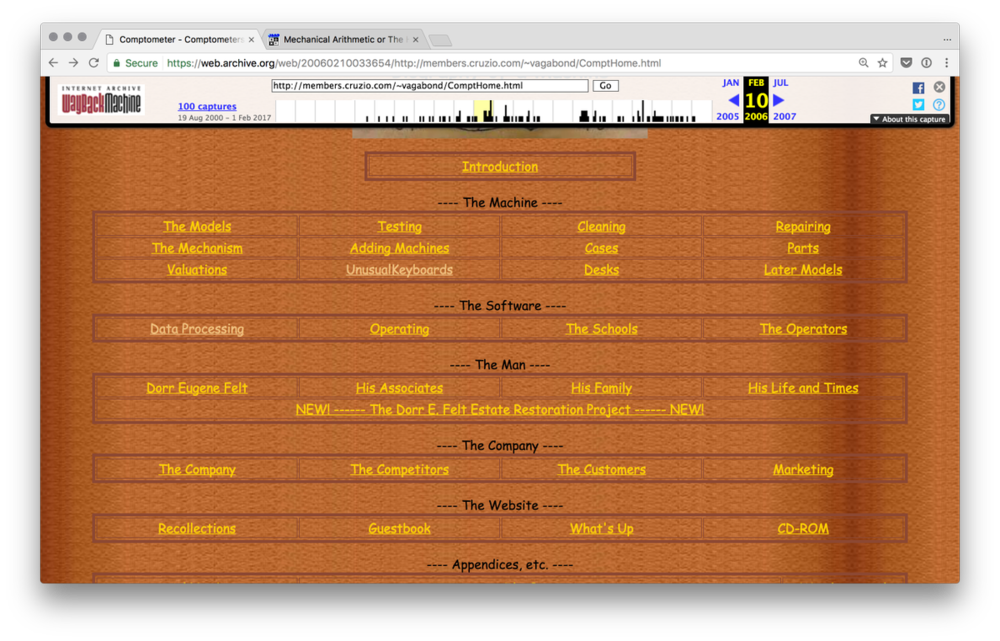Reload the current page

(94, 63)
